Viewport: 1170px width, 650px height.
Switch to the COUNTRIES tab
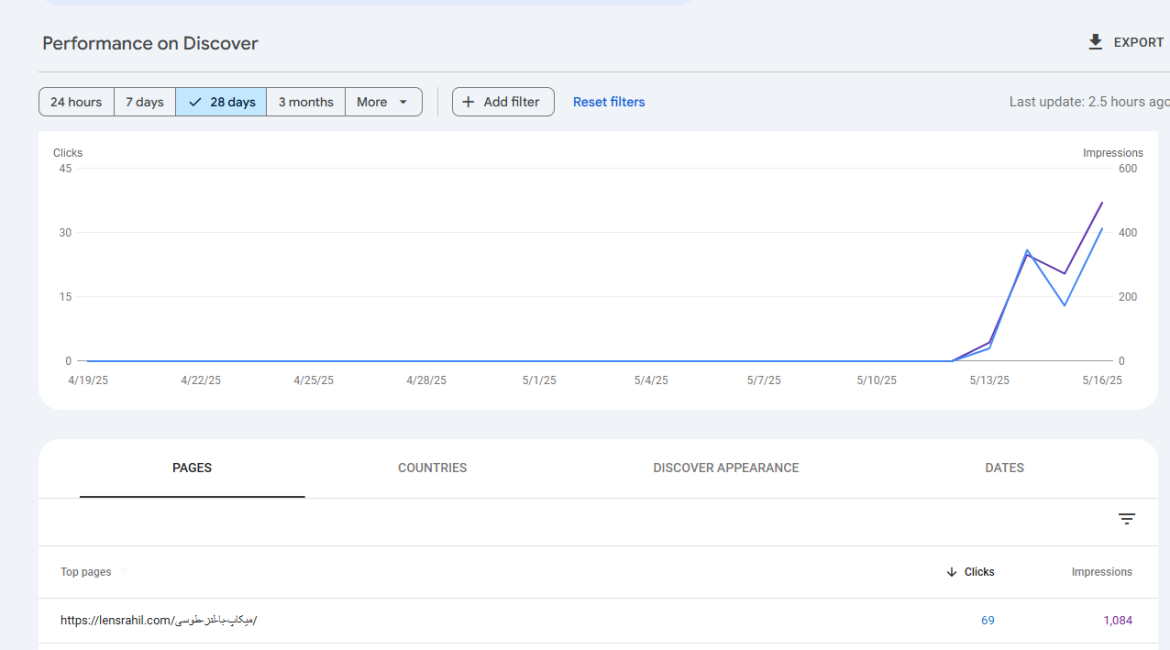point(432,468)
